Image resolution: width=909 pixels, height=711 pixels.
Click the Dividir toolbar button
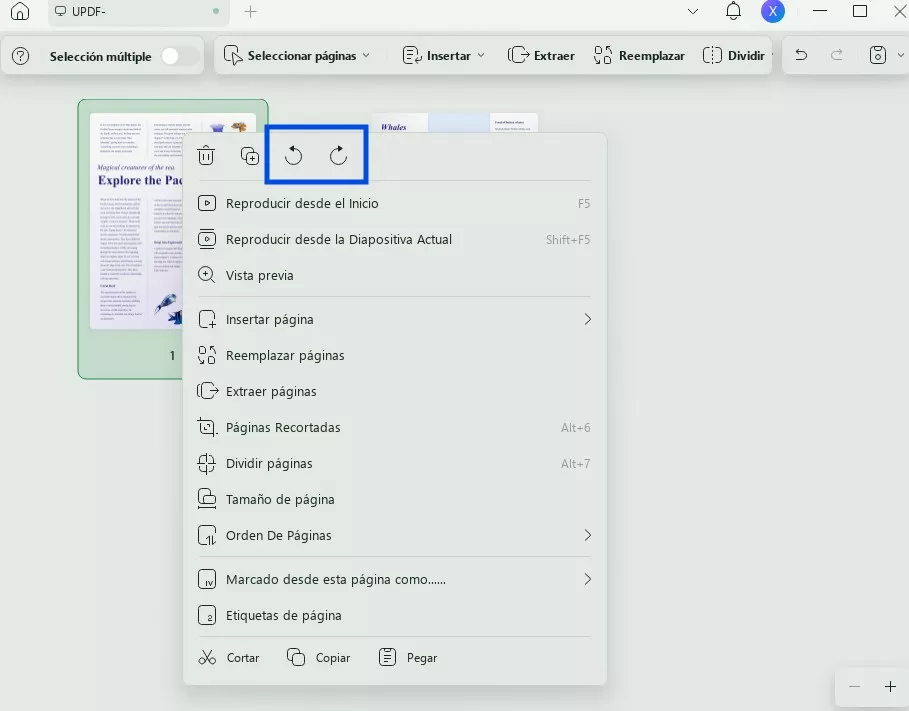pos(734,56)
